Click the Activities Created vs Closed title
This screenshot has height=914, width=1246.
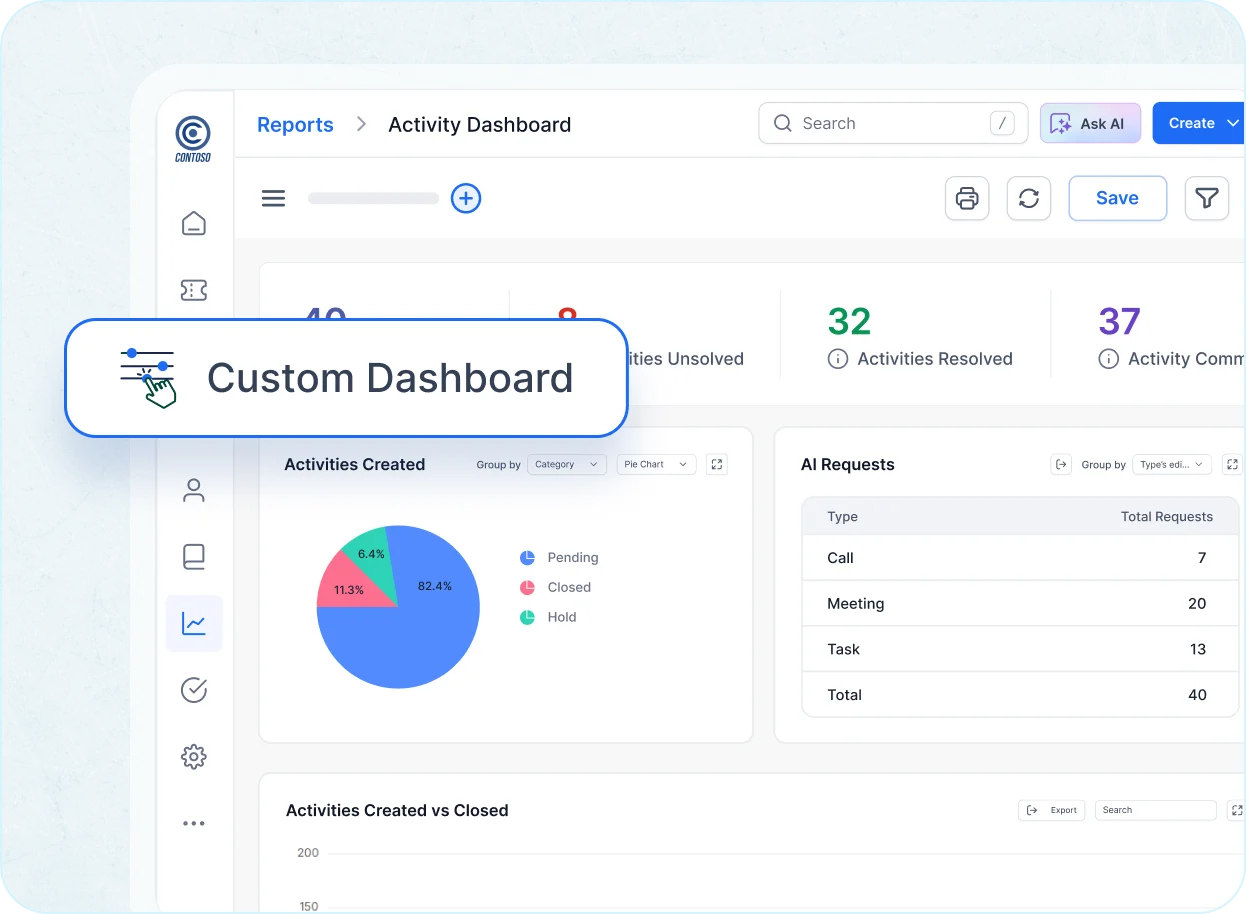(x=397, y=810)
